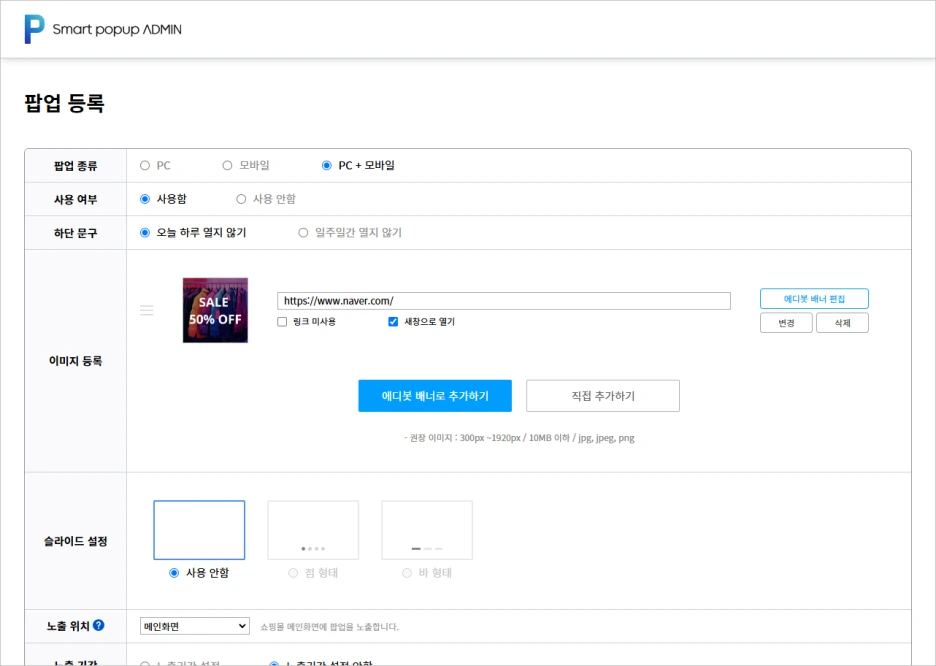Click the 변경 button

point(786,323)
